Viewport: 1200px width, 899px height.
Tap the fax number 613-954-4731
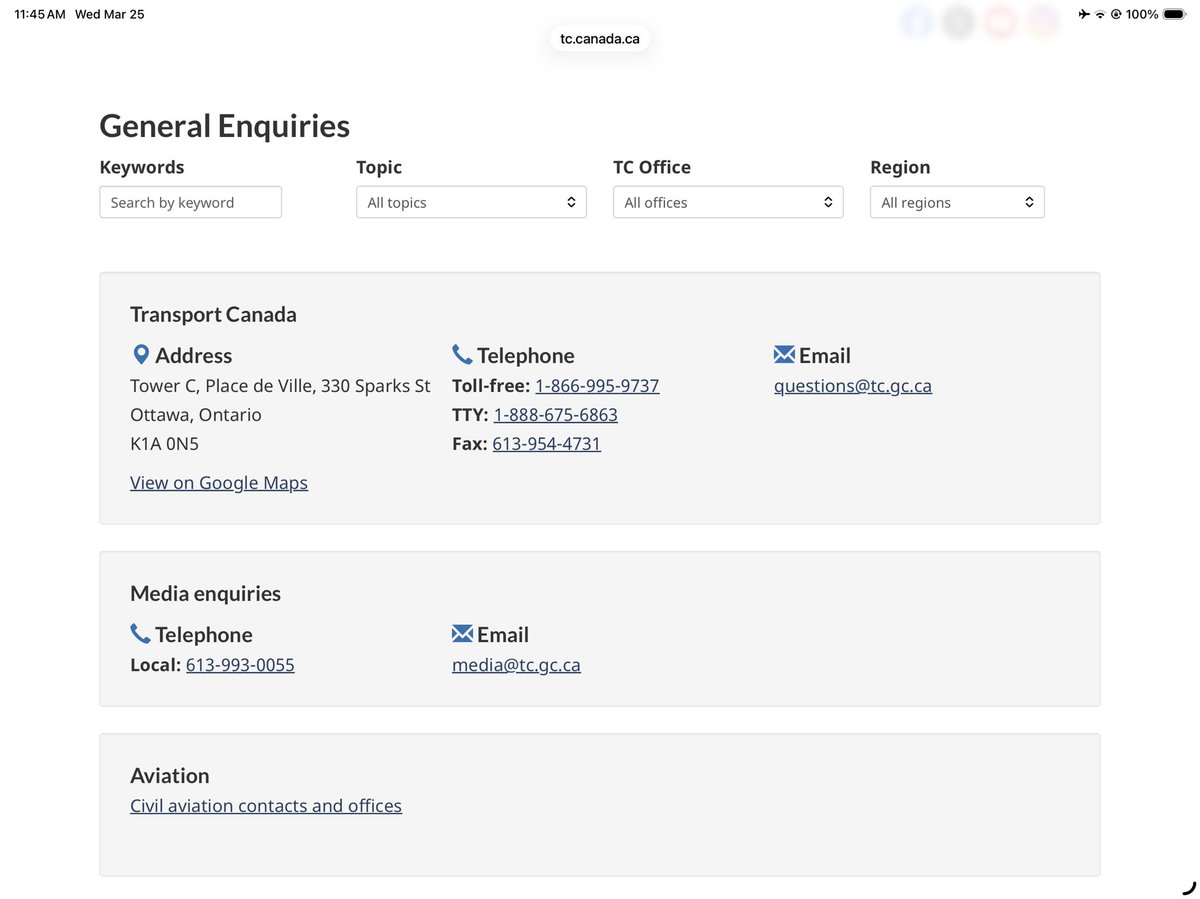[547, 444]
